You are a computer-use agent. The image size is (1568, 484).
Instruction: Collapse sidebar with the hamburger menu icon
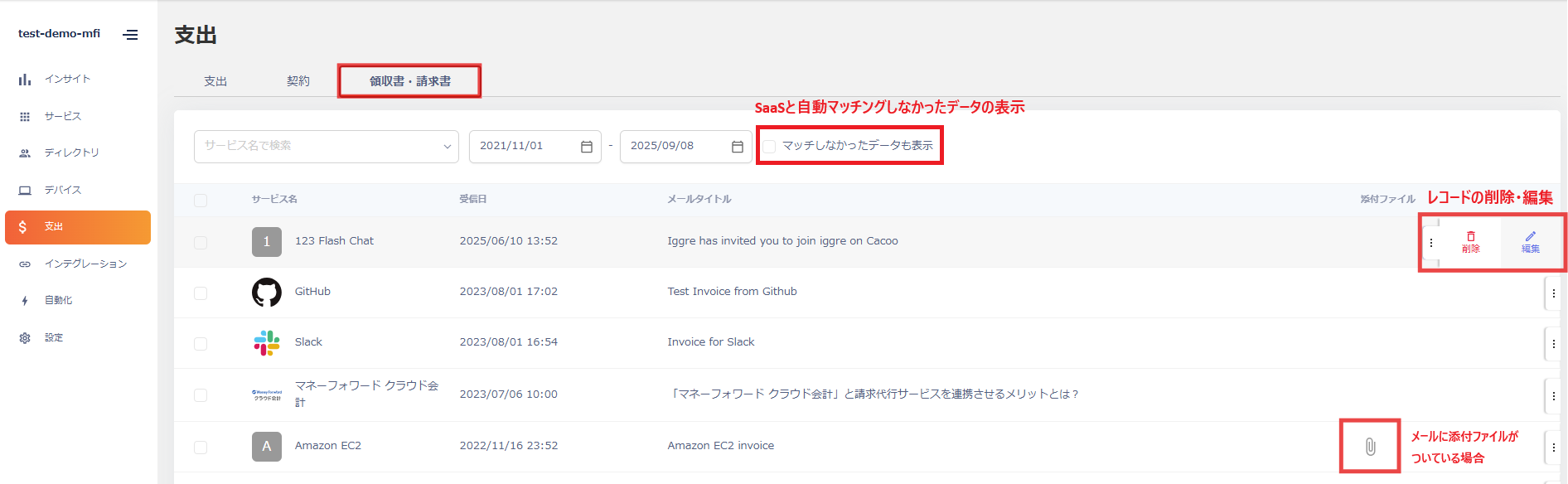click(130, 35)
